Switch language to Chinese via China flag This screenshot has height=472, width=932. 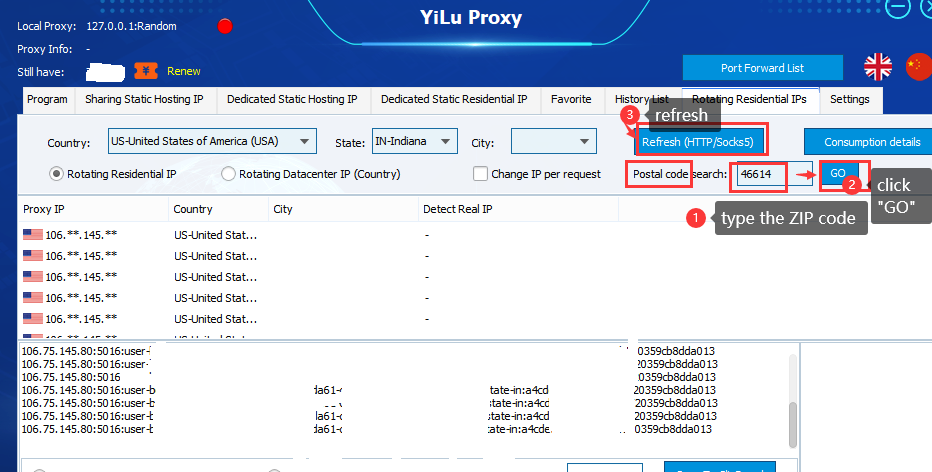click(918, 67)
